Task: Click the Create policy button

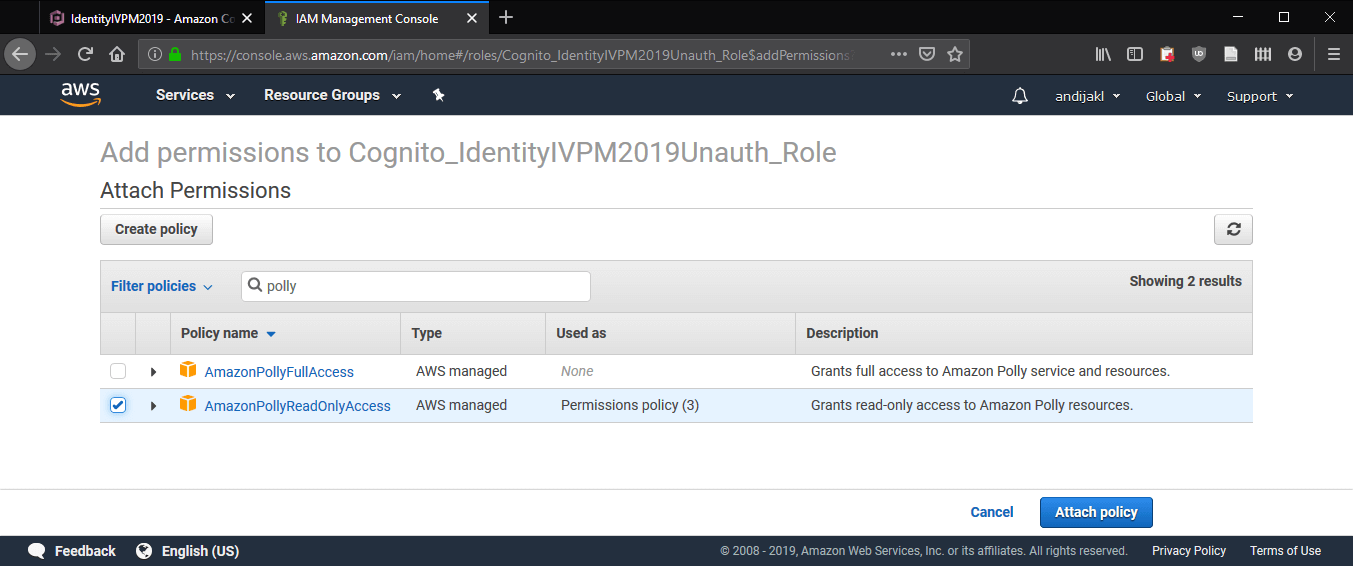Action: click(x=156, y=229)
